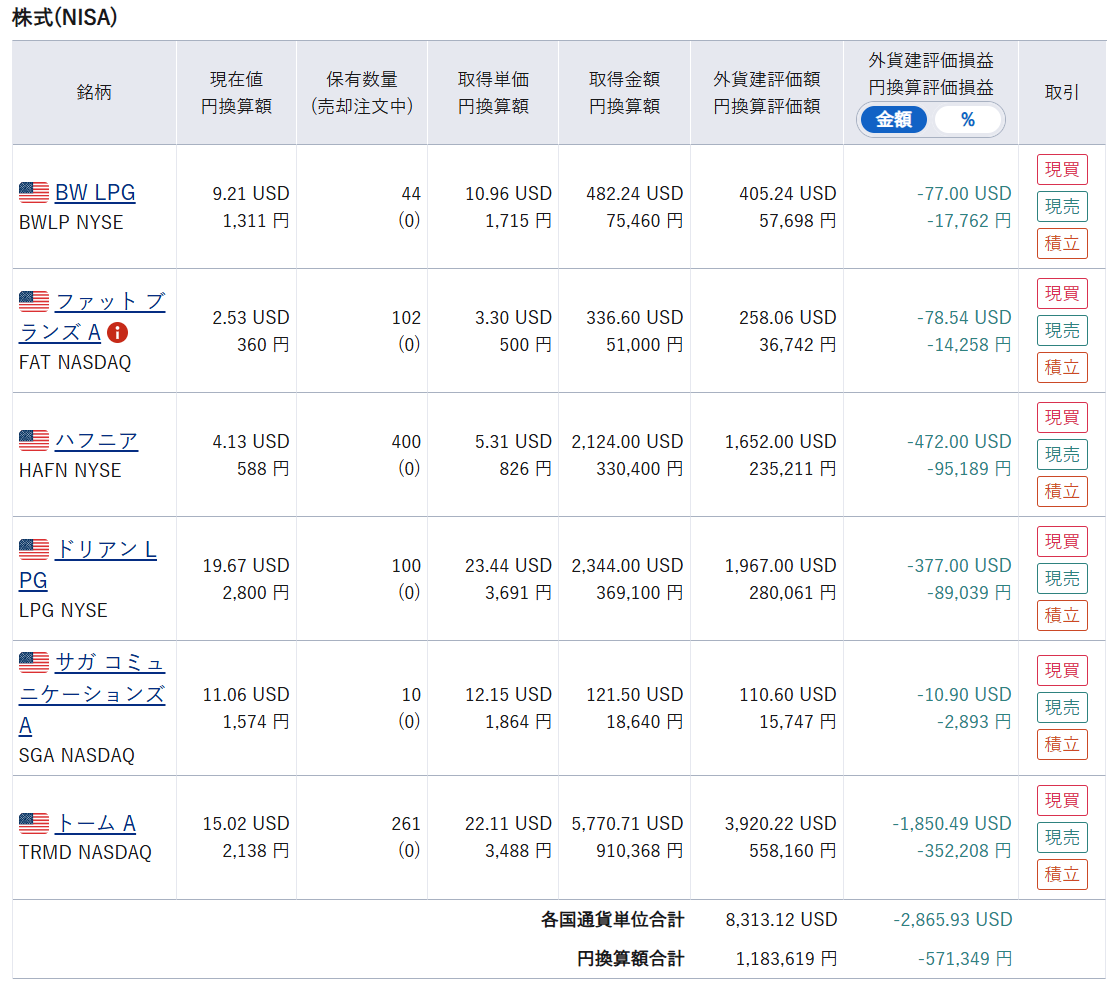Click 現買 for TRMD NASDAQ row
The image size is (1110, 987).
coord(1062,801)
